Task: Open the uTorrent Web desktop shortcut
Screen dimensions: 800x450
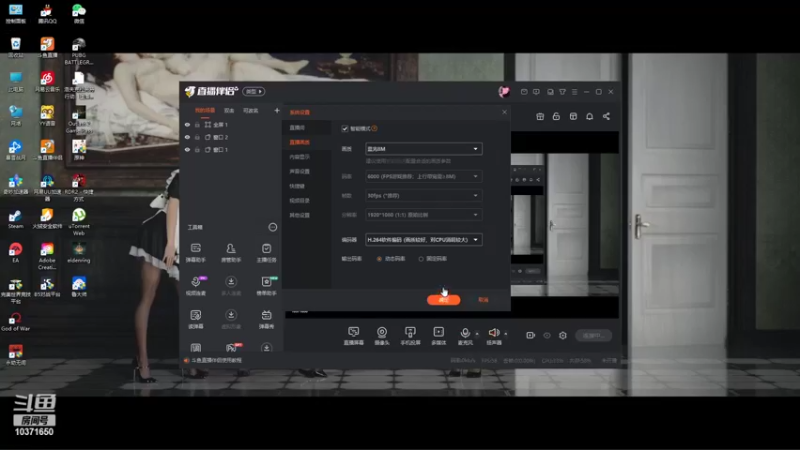Action: [x=79, y=222]
